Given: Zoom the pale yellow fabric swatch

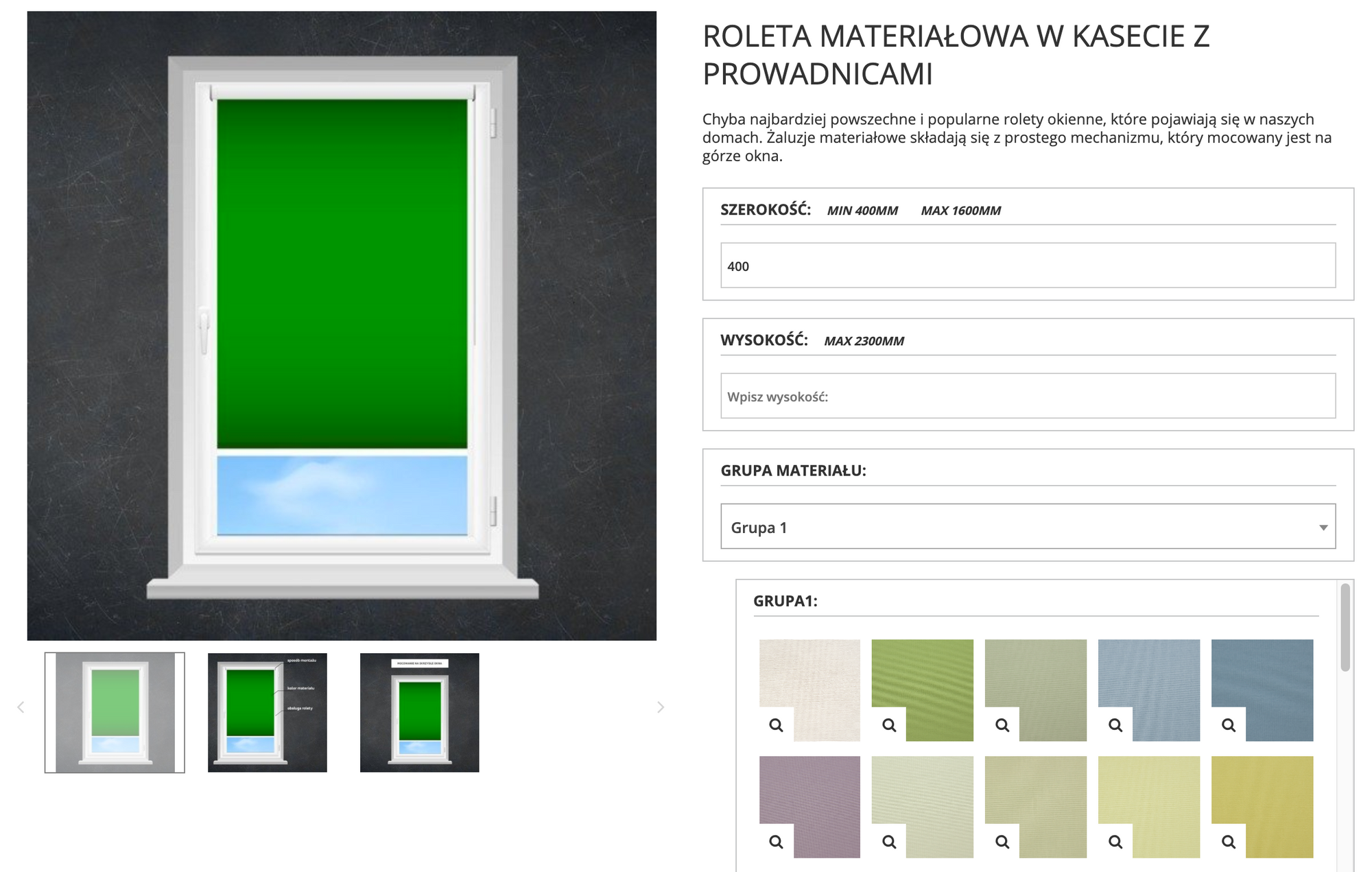Looking at the screenshot, I should 1115,842.
